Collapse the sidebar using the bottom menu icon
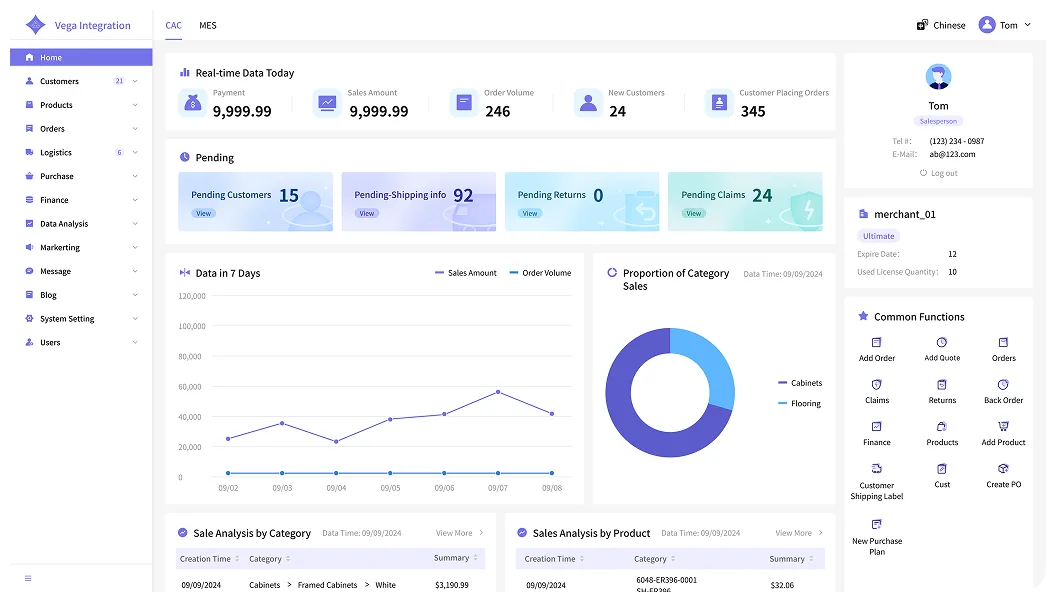The height and width of the screenshot is (604, 1058). click(x=28, y=578)
